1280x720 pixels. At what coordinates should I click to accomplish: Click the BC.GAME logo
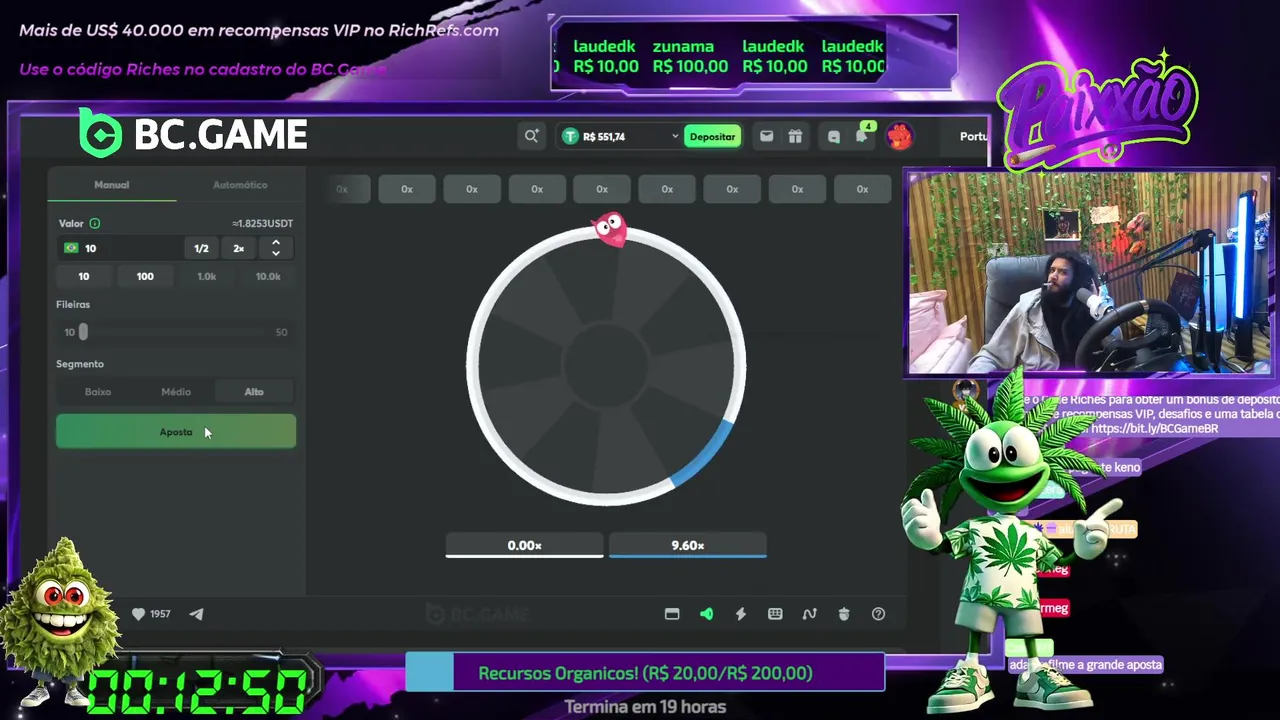coord(193,133)
